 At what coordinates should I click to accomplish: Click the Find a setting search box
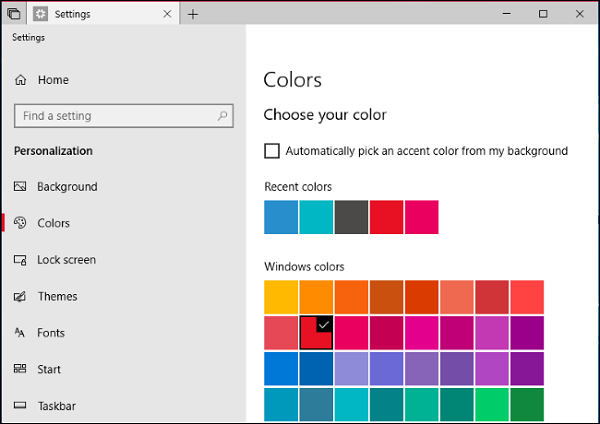(115, 116)
